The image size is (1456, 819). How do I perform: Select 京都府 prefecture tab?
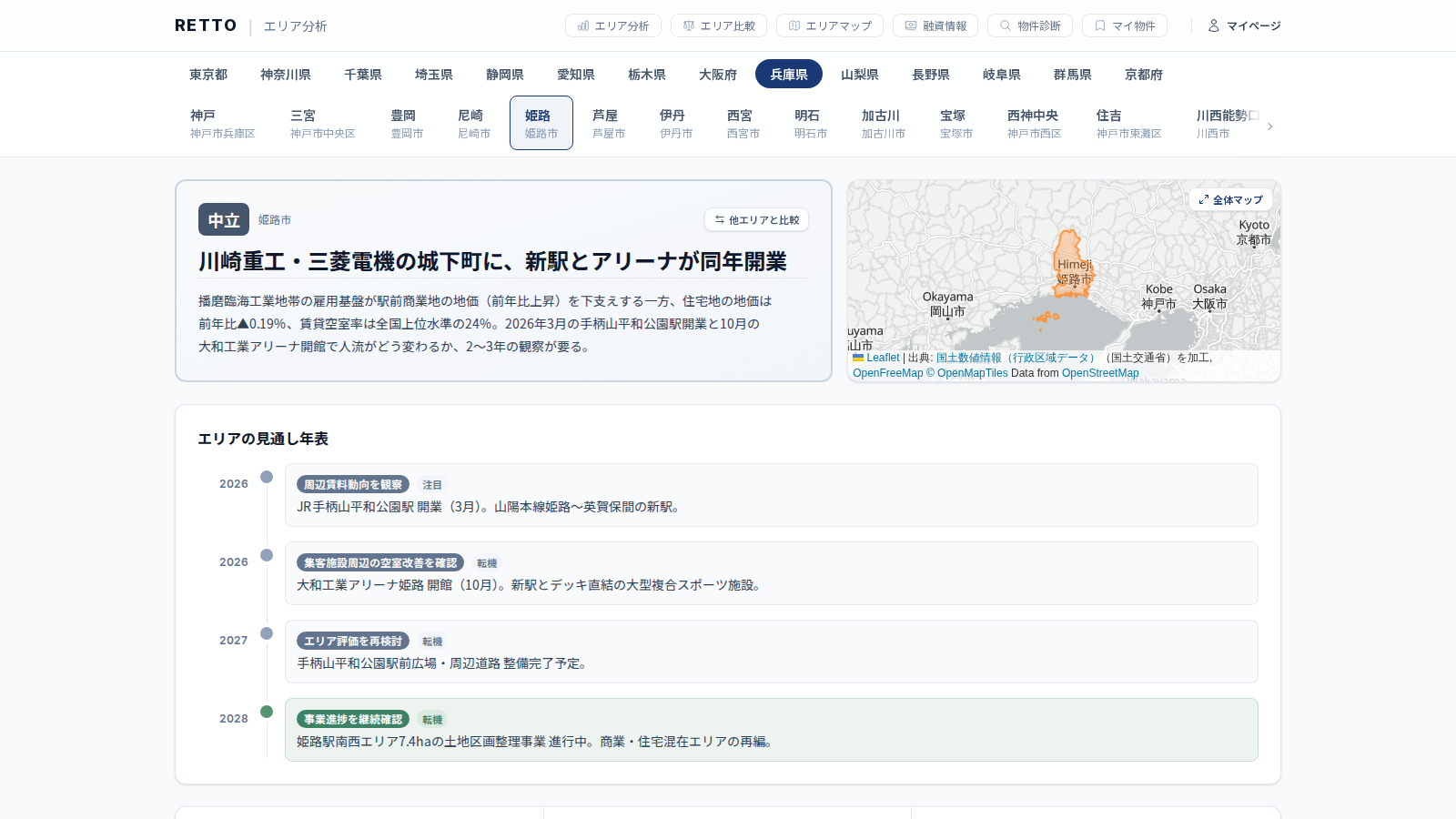(x=1144, y=74)
